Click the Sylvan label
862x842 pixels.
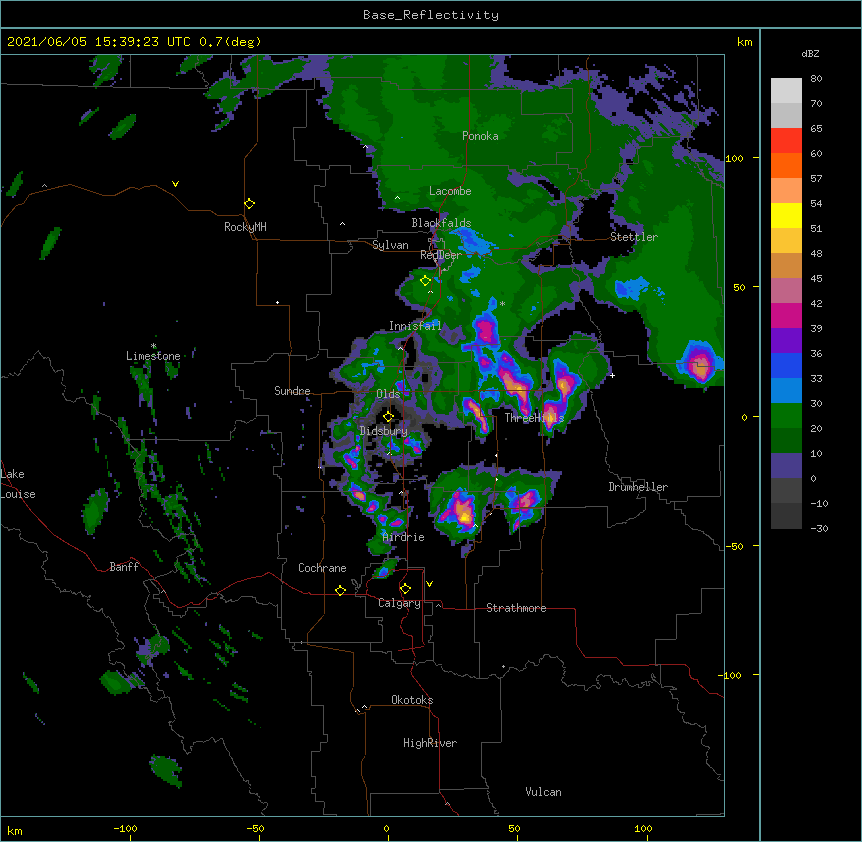point(390,245)
